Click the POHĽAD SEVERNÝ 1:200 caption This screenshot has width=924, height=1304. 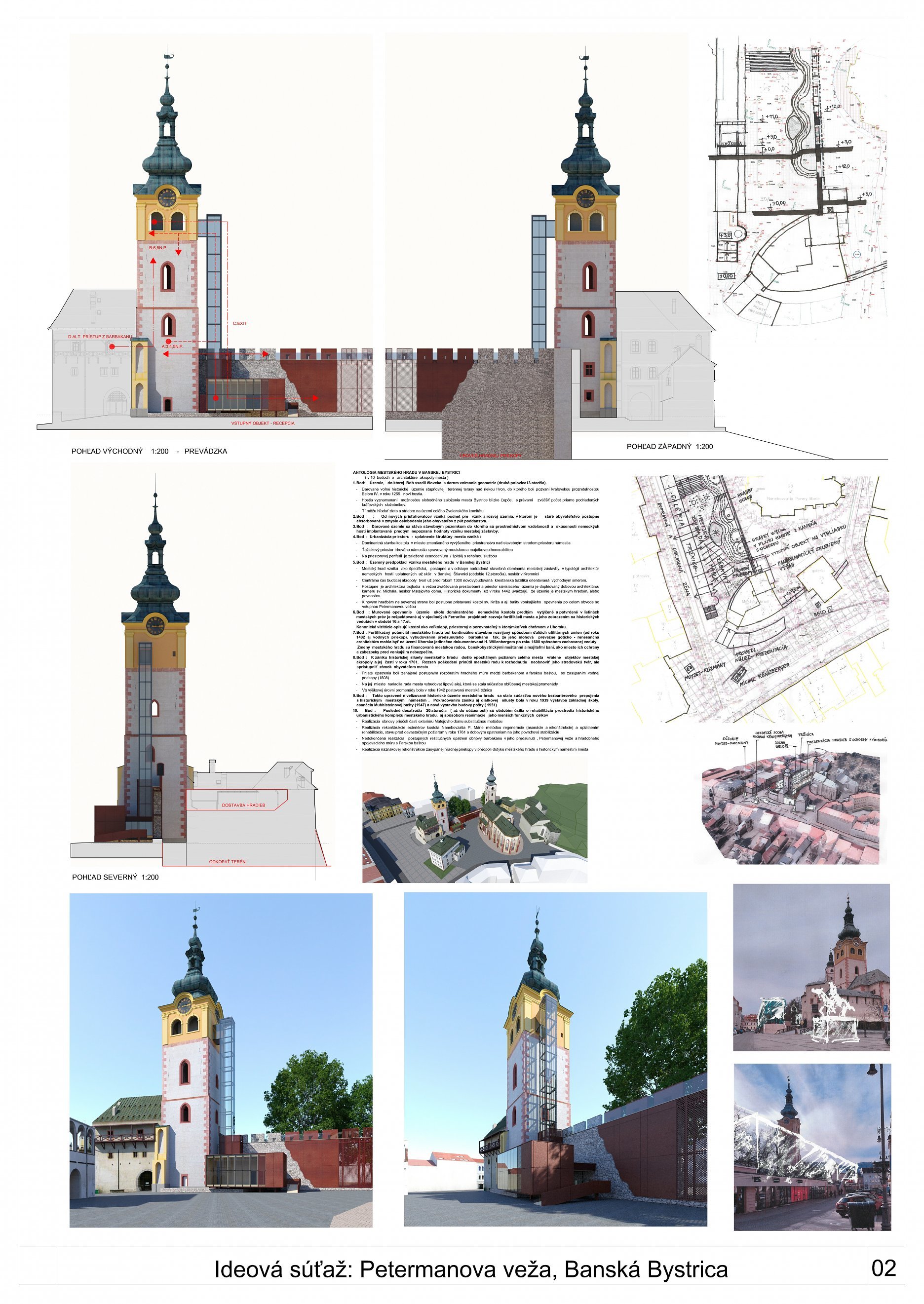coord(115,877)
